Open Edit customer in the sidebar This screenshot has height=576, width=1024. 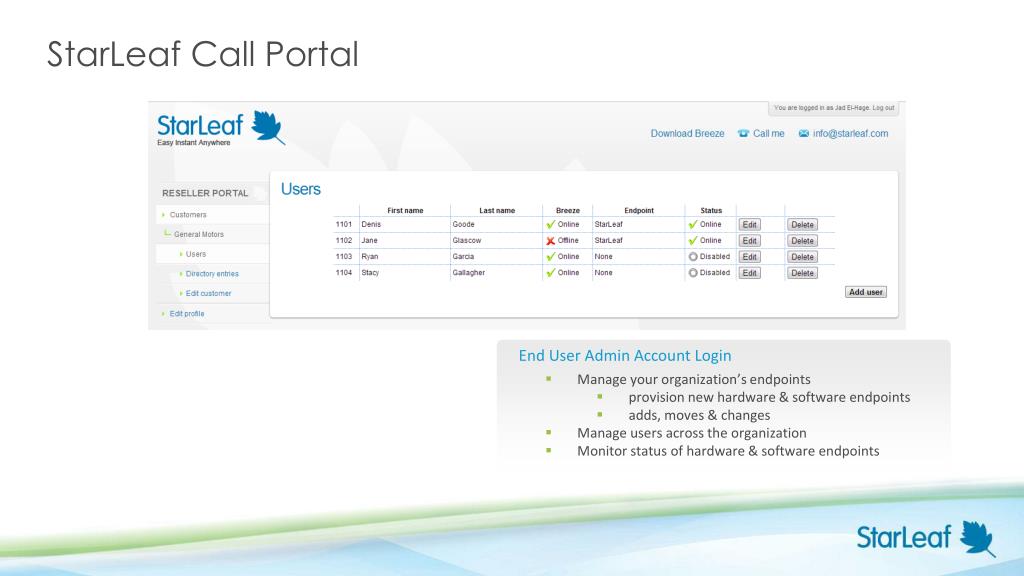point(208,293)
